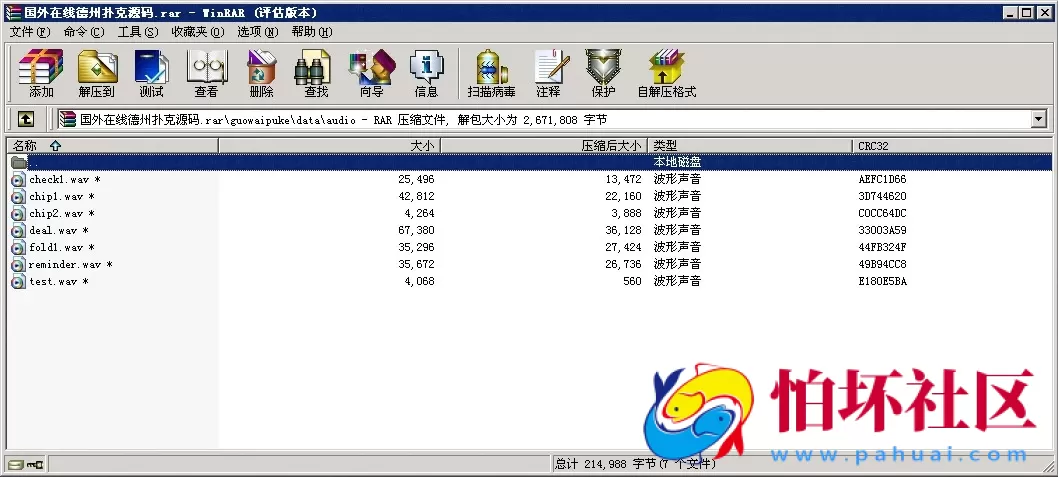Select the parent folder ".." row
This screenshot has height=477, width=1058.
(x=34, y=162)
